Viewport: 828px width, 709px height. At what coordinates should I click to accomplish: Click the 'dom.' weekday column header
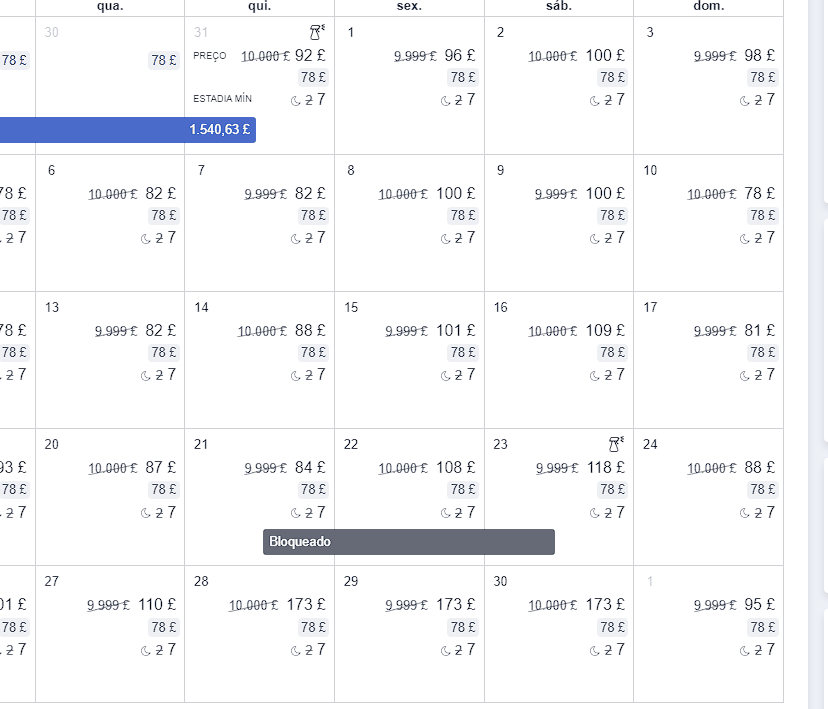(709, 6)
